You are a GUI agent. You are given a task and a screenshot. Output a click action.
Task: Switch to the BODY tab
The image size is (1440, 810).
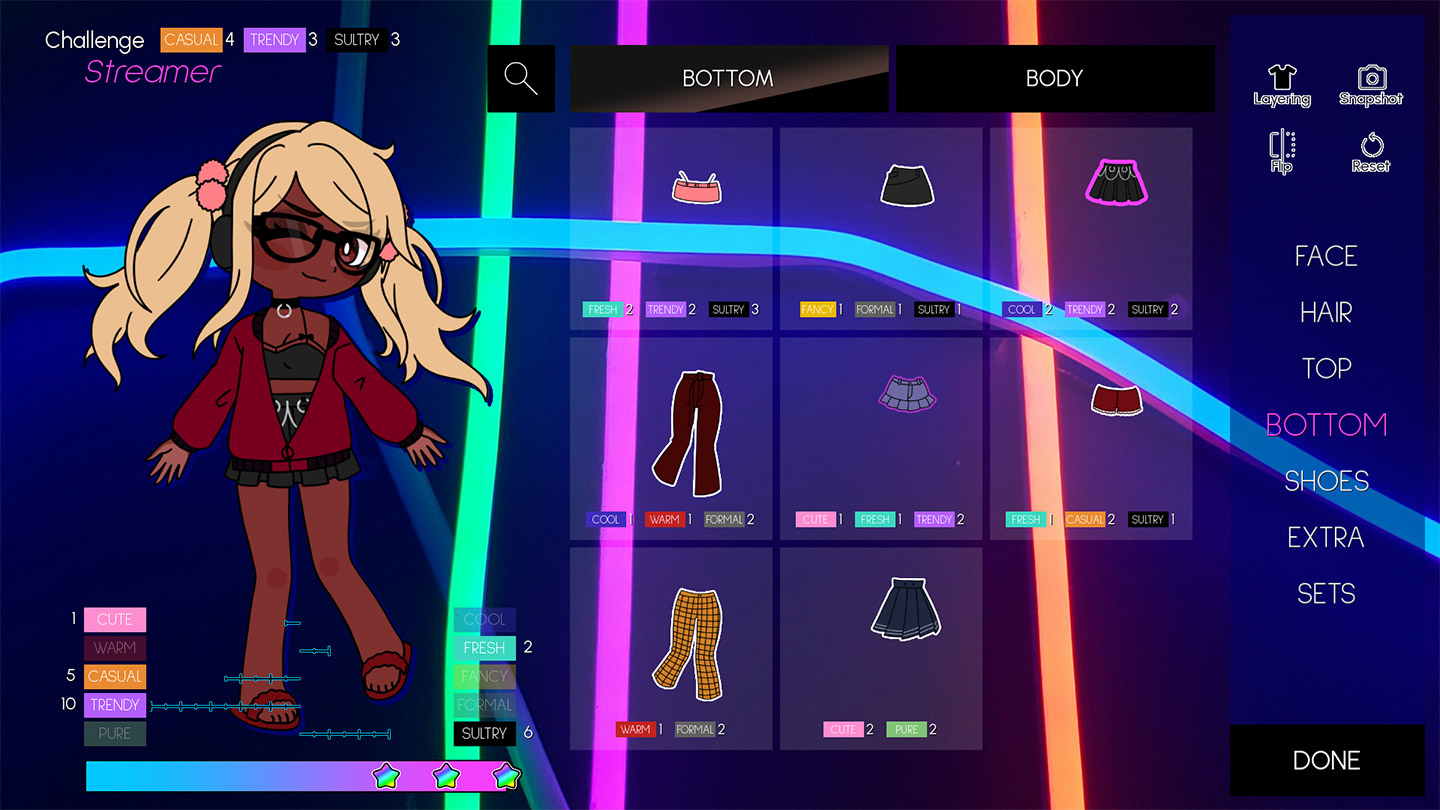point(1054,78)
